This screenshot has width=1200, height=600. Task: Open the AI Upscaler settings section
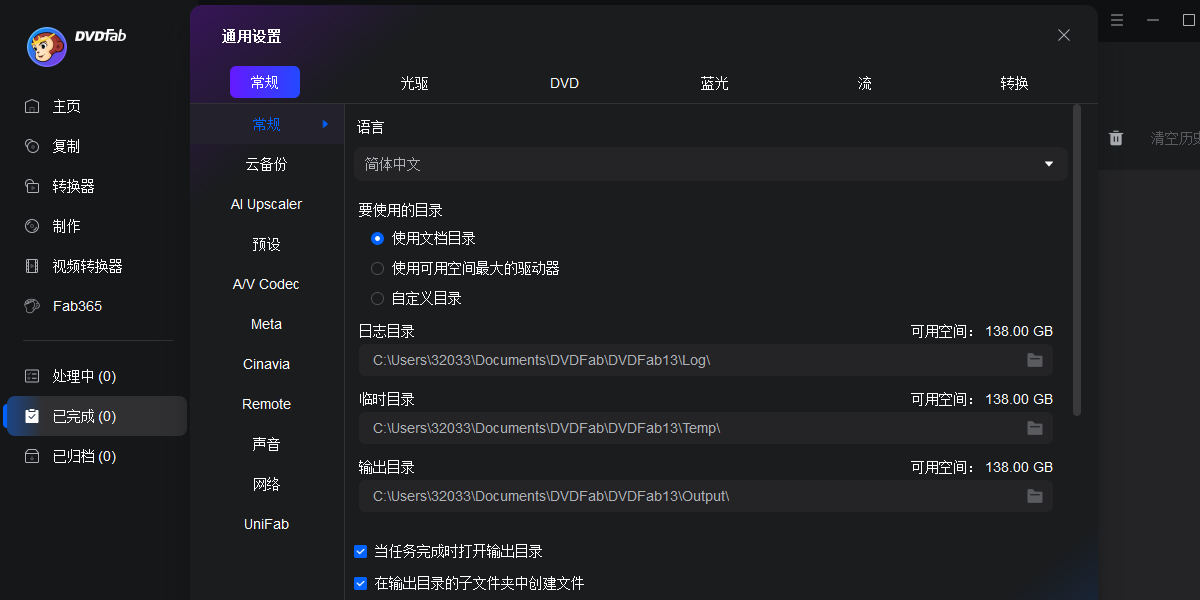pos(265,203)
